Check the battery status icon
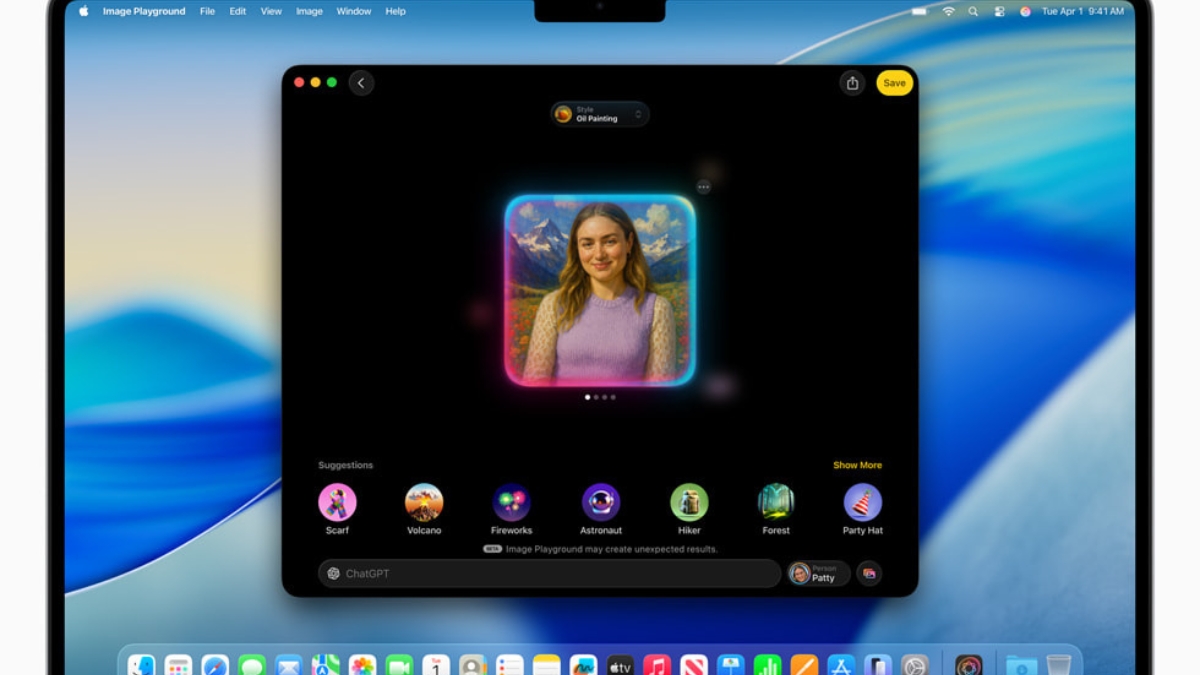 pyautogui.click(x=919, y=11)
